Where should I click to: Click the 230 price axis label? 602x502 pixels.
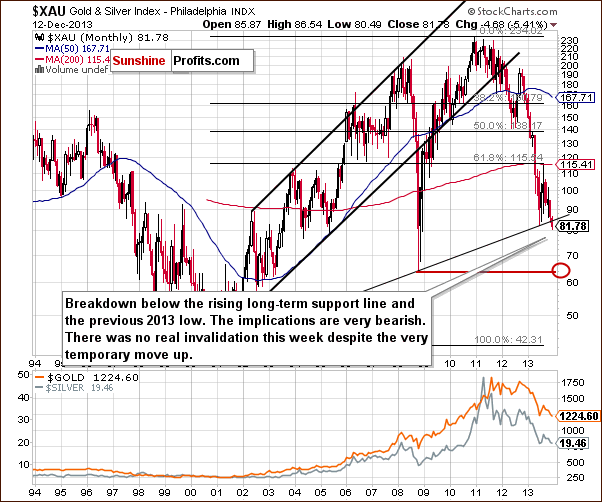point(570,41)
